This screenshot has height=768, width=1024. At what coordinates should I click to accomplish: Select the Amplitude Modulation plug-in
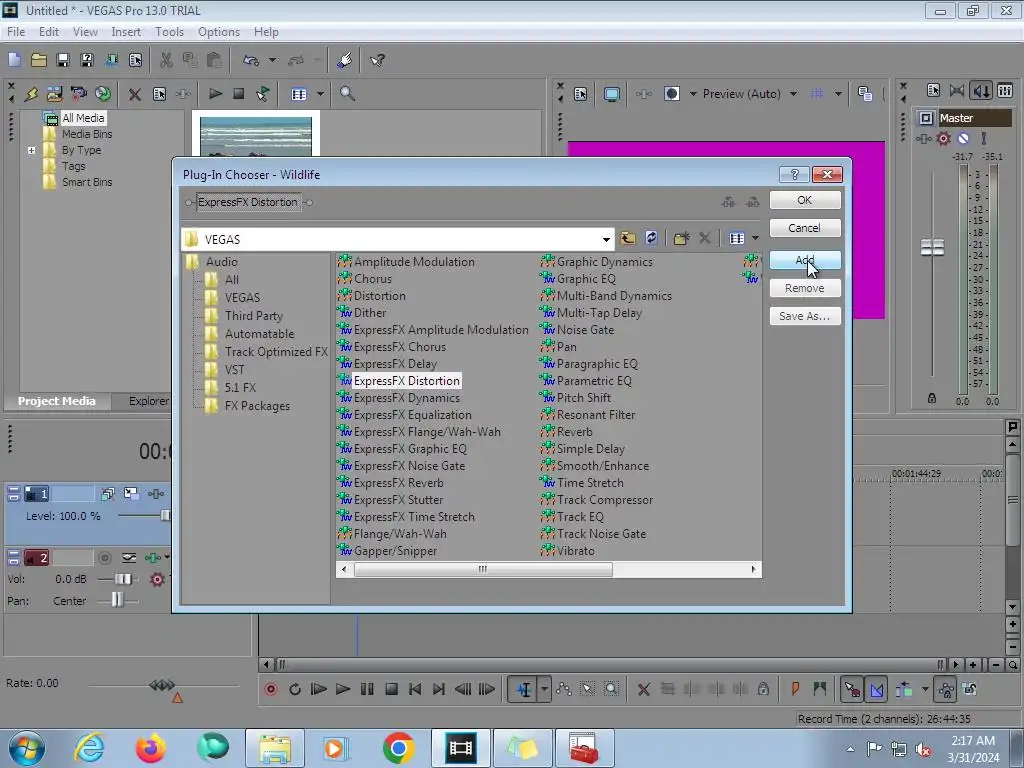coord(414,262)
